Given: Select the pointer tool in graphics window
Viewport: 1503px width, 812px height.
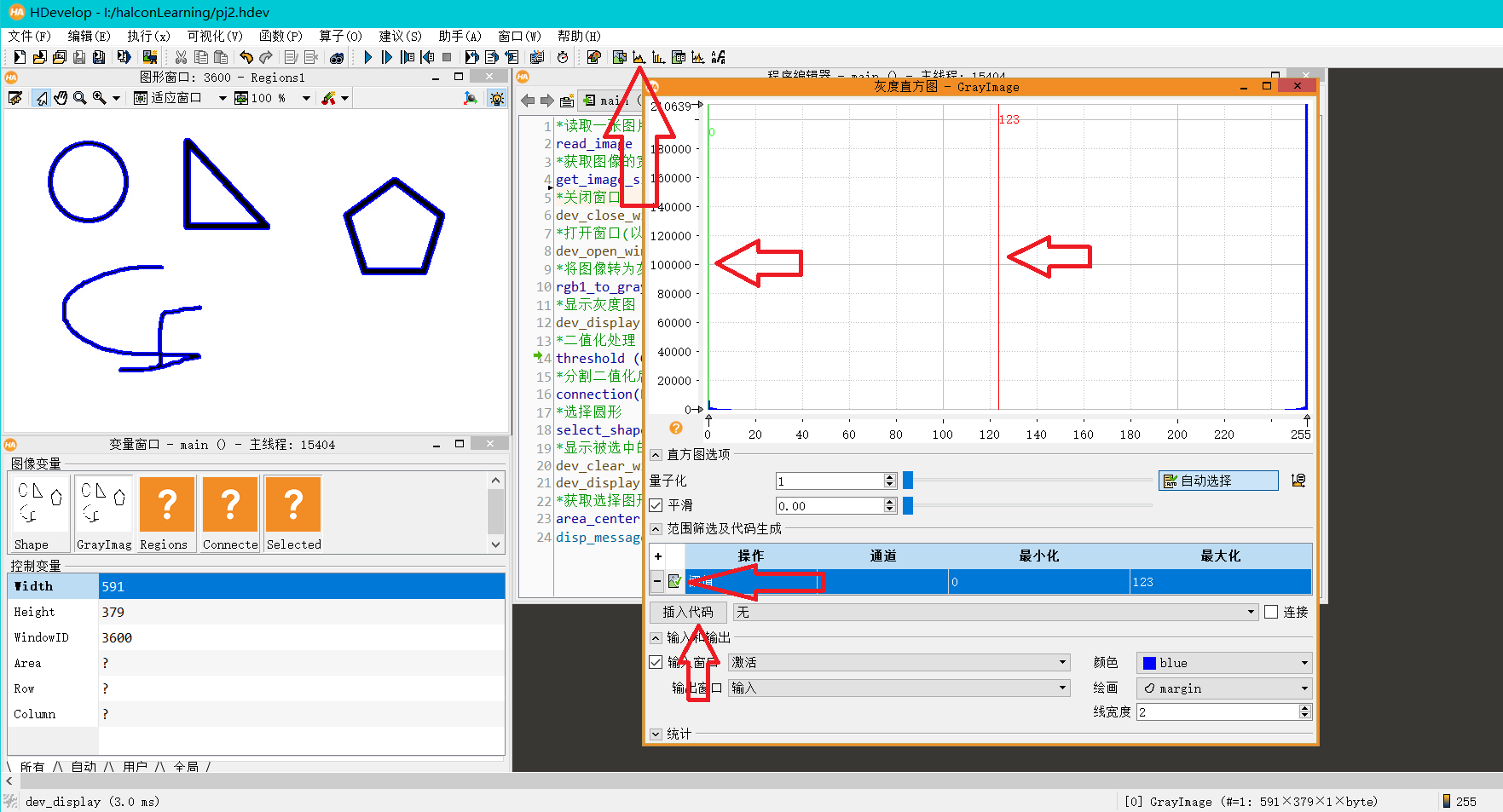Looking at the screenshot, I should click(42, 98).
